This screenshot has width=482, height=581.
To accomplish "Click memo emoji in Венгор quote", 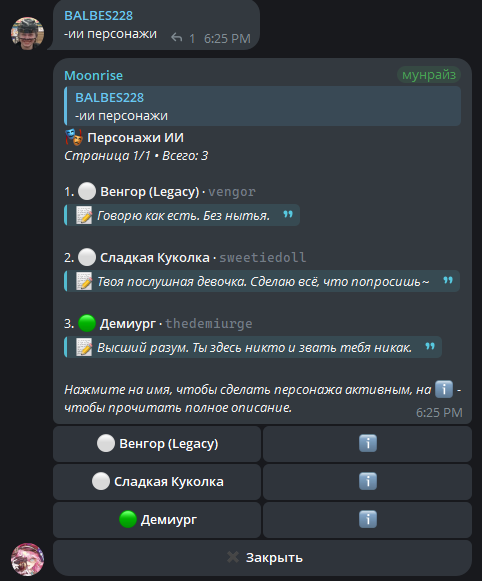I will pyautogui.click(x=84, y=215).
